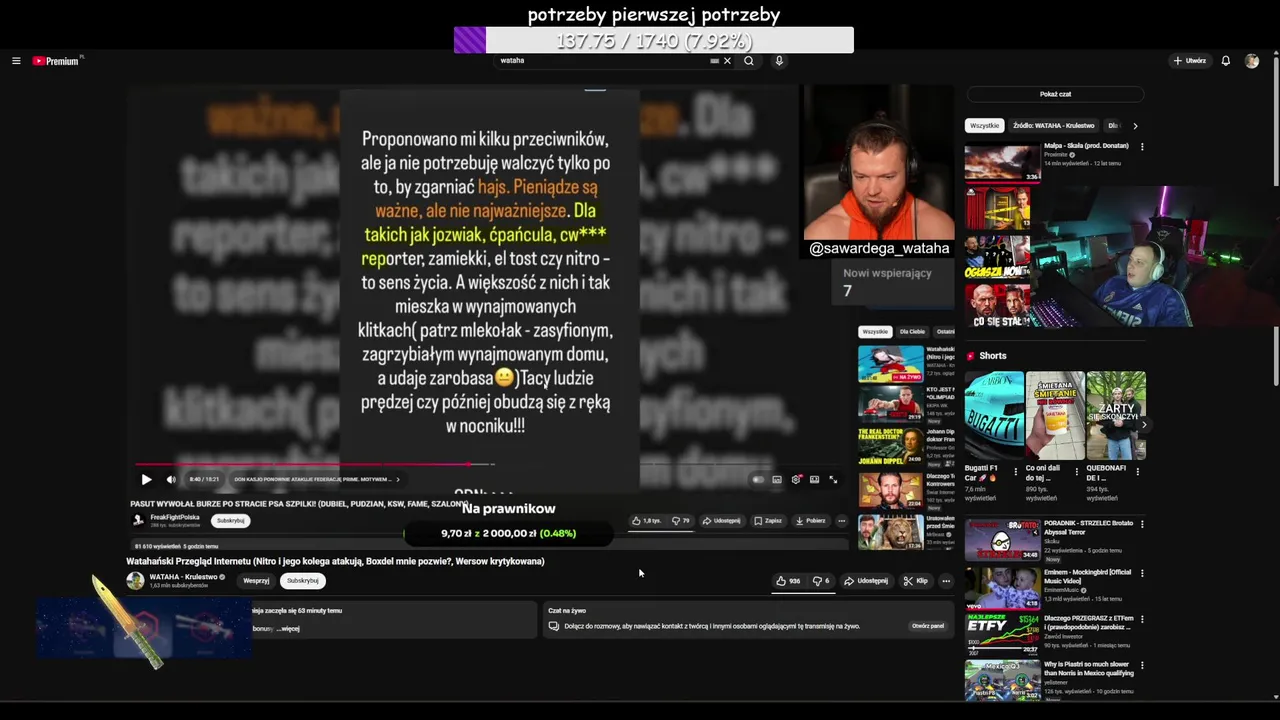Open Eminem - Mockingbird video
1280x720 pixels.
click(x=1003, y=588)
